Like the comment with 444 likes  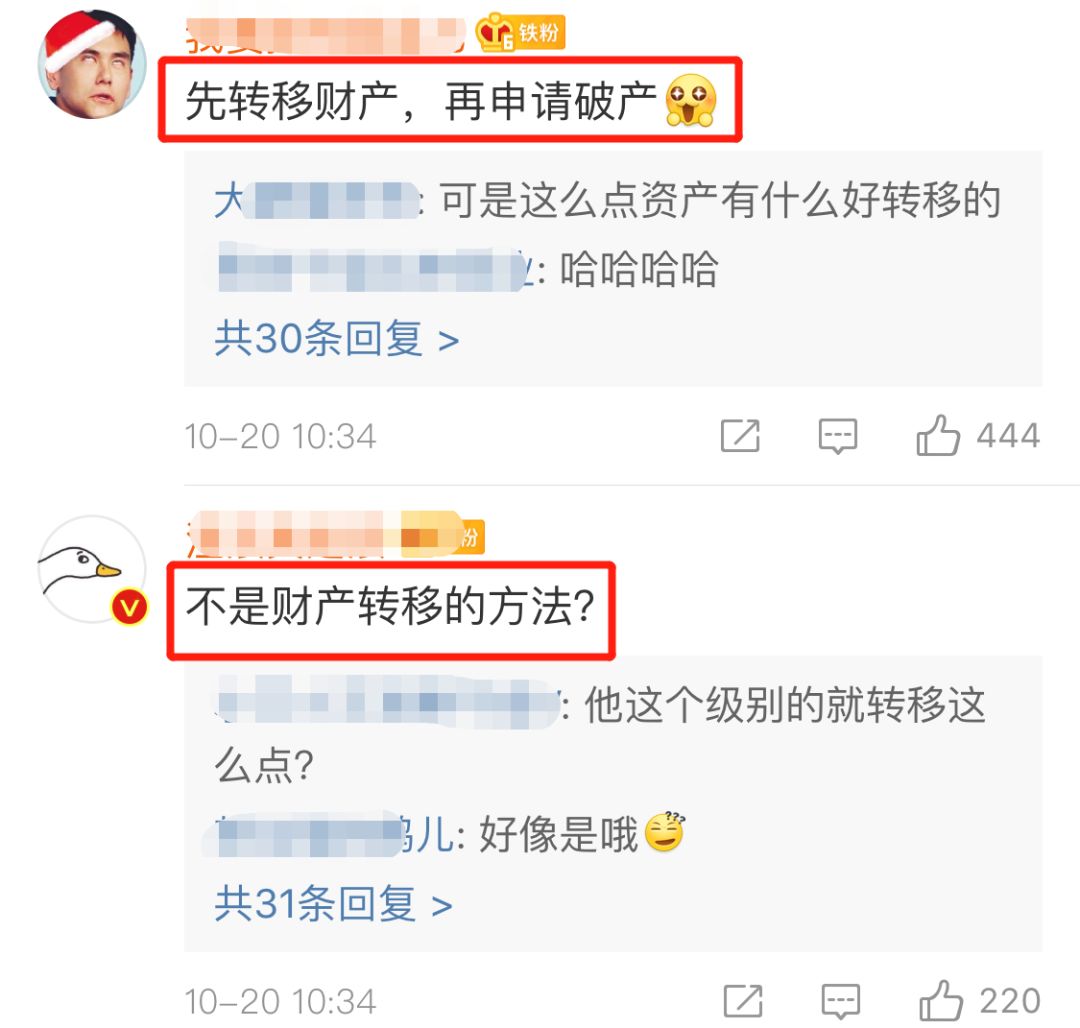coord(937,435)
